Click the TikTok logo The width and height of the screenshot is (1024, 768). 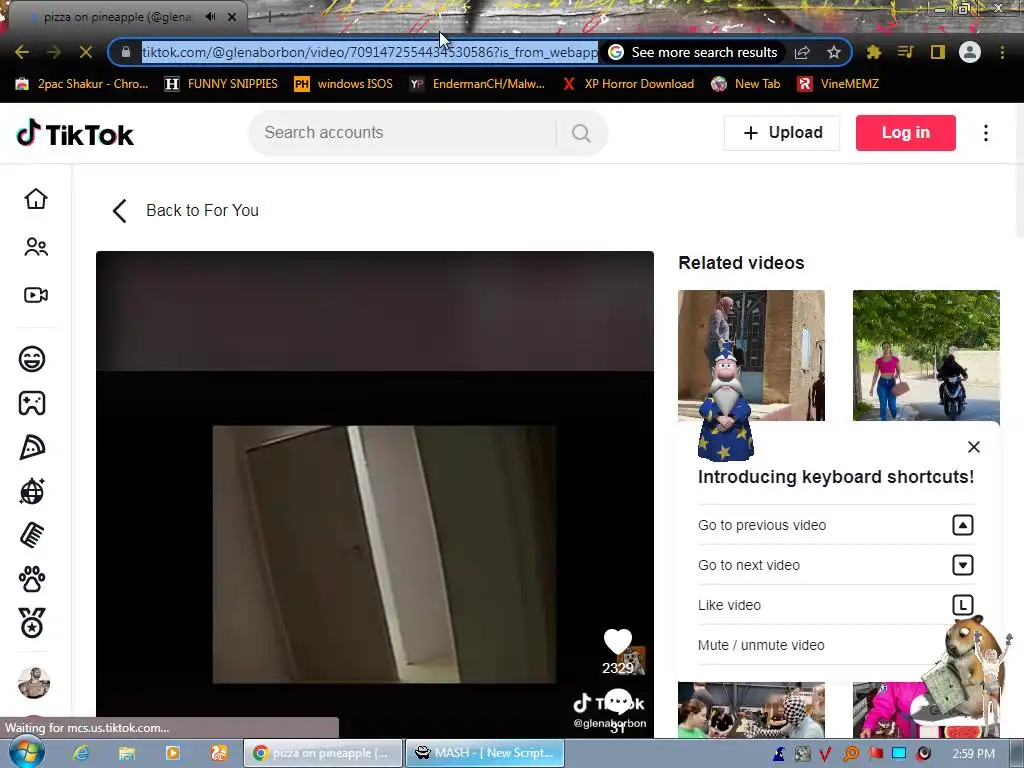75,133
